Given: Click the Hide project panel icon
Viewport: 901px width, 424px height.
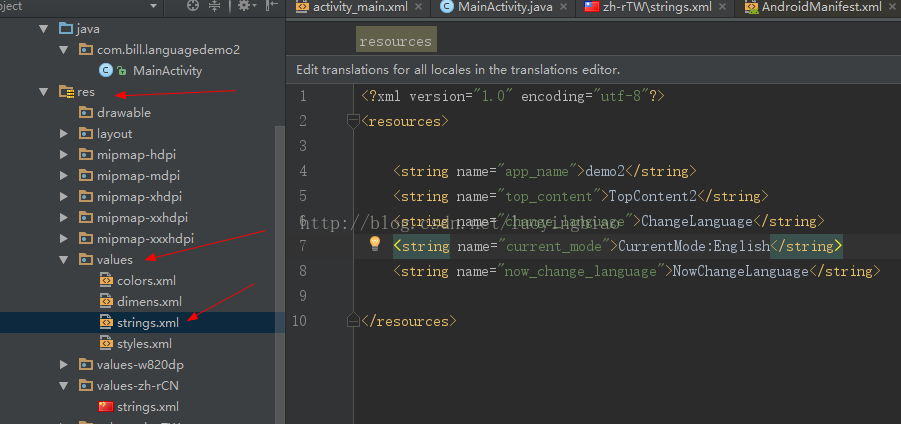Looking at the screenshot, I should click(272, 6).
